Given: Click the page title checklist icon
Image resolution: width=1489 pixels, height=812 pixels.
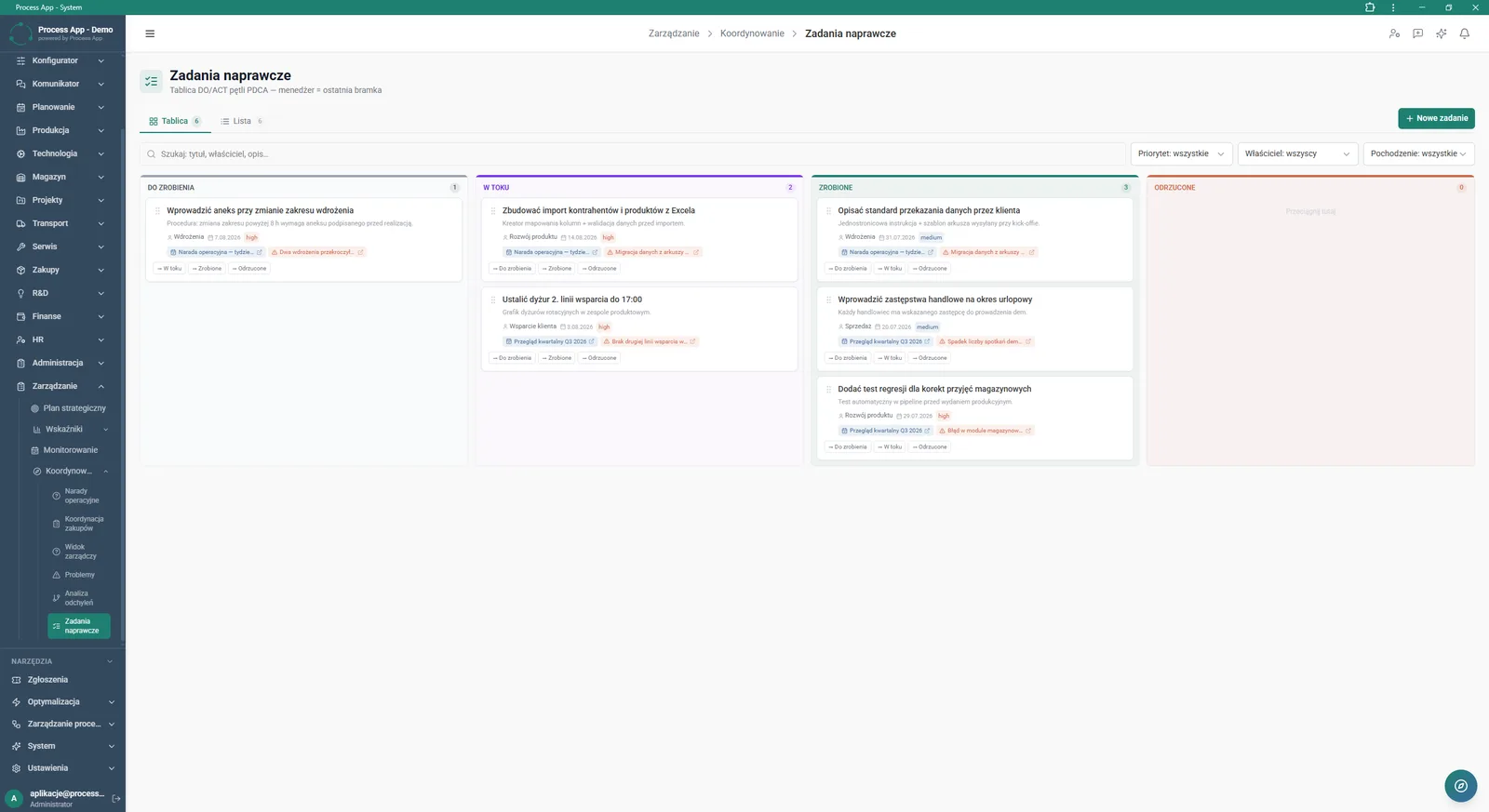Looking at the screenshot, I should (x=152, y=82).
